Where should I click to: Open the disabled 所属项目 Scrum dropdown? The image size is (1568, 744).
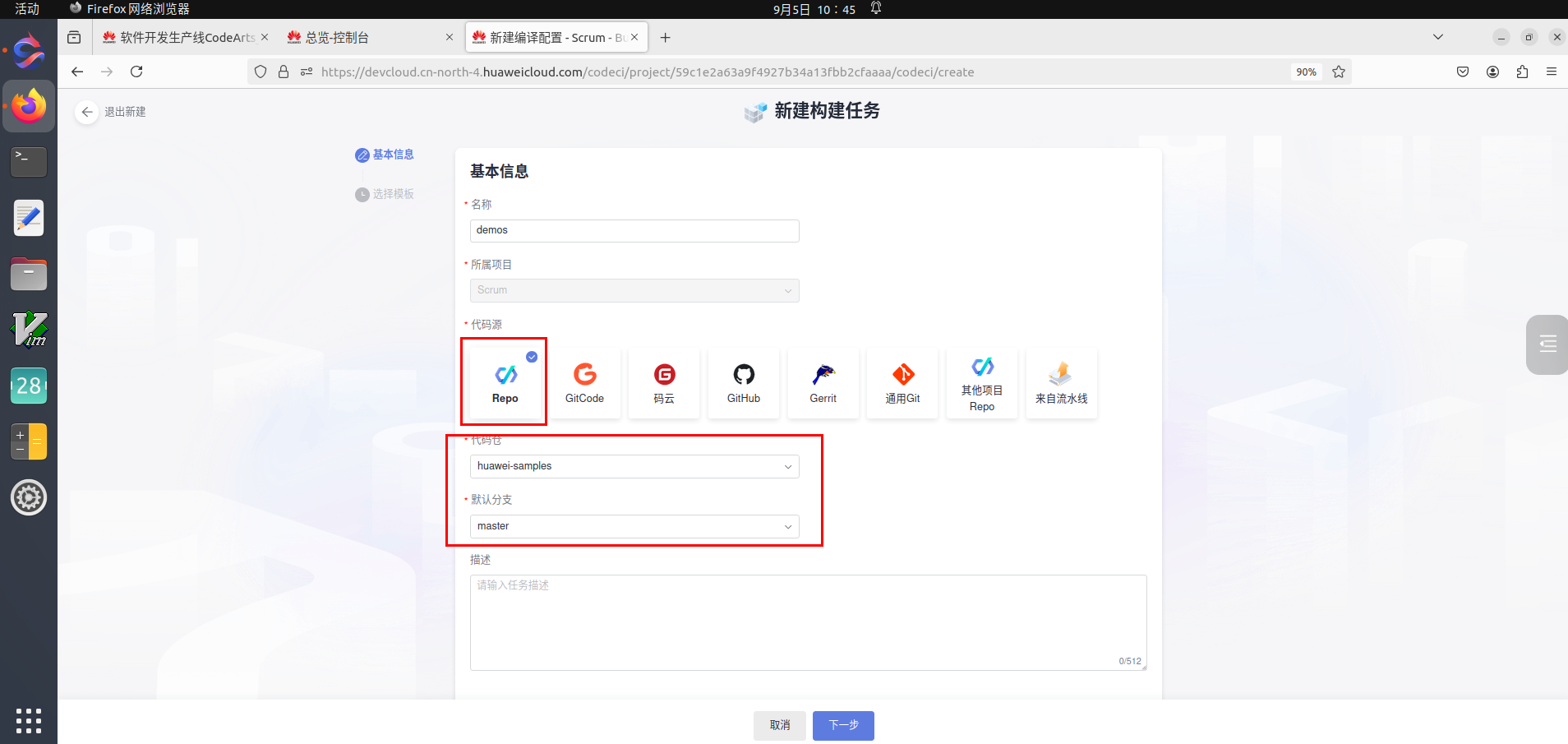tap(634, 290)
